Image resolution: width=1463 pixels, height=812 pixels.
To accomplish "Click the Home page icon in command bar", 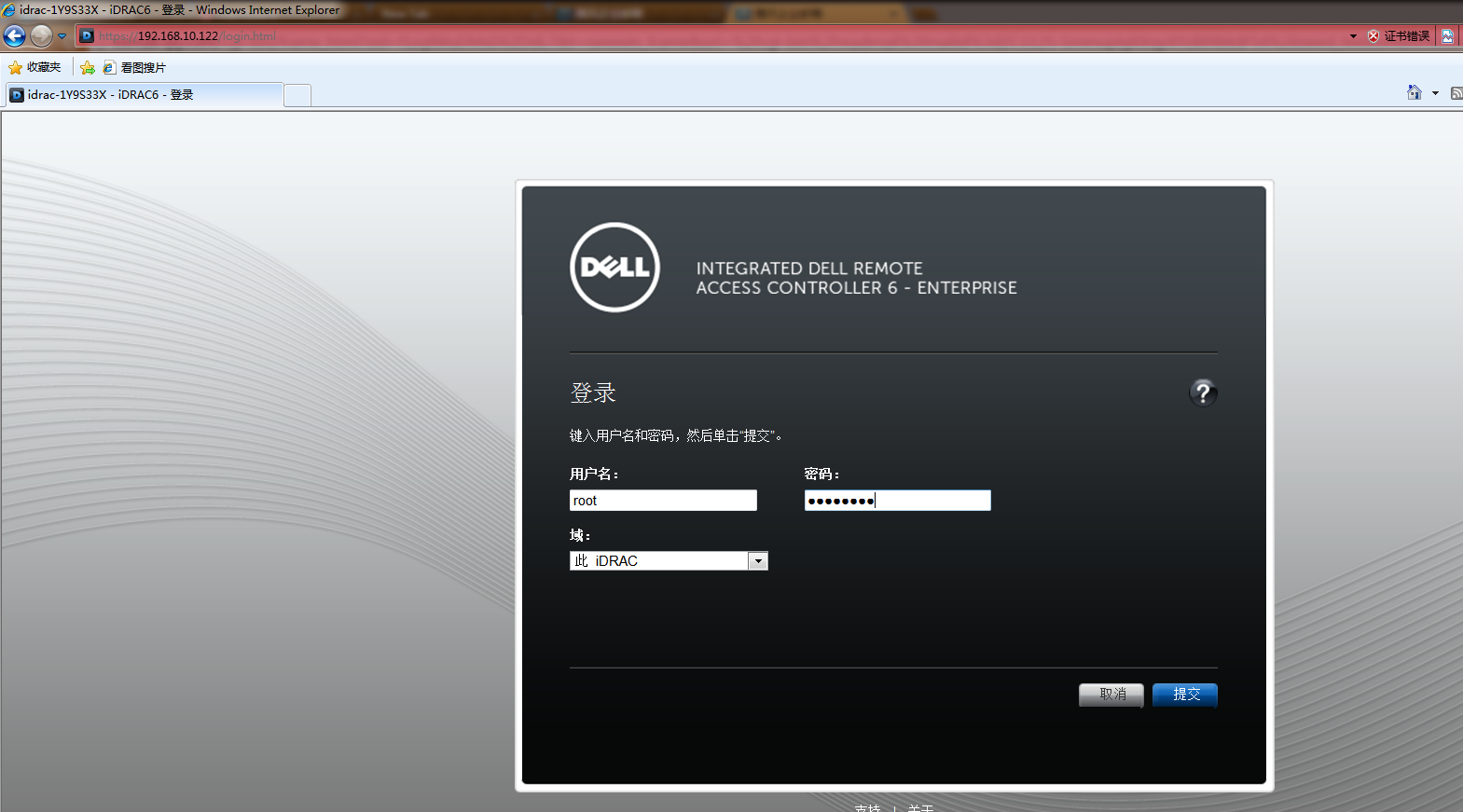I will point(1415,92).
